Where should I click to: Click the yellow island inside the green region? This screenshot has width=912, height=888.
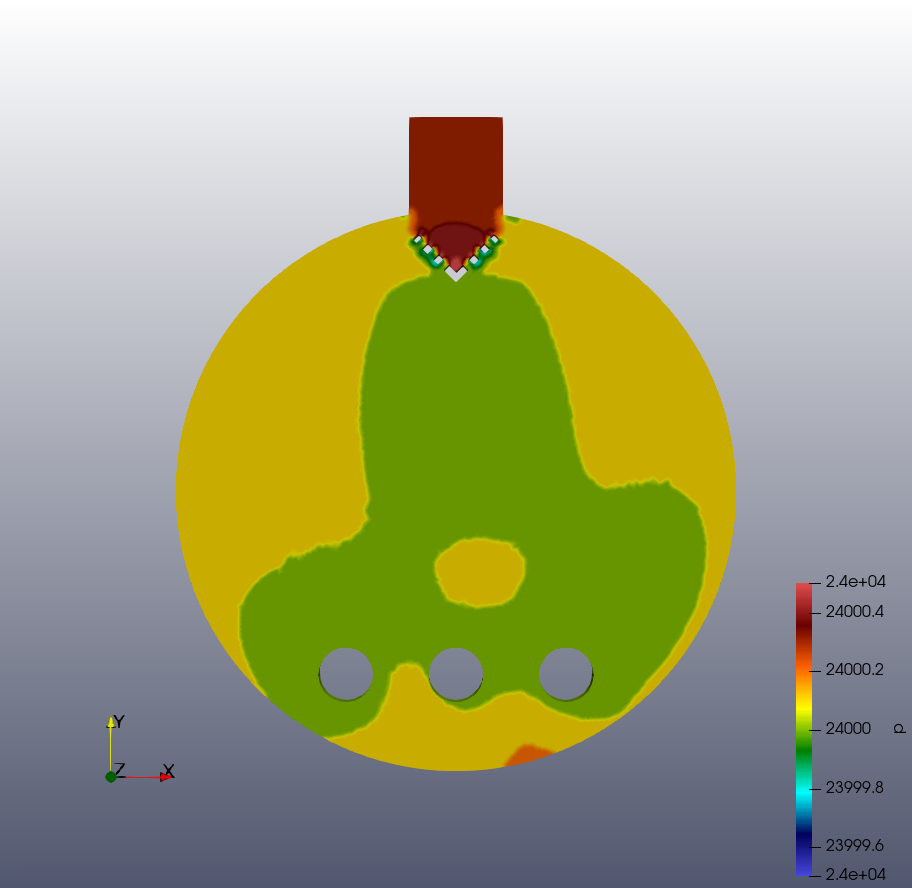coord(480,573)
